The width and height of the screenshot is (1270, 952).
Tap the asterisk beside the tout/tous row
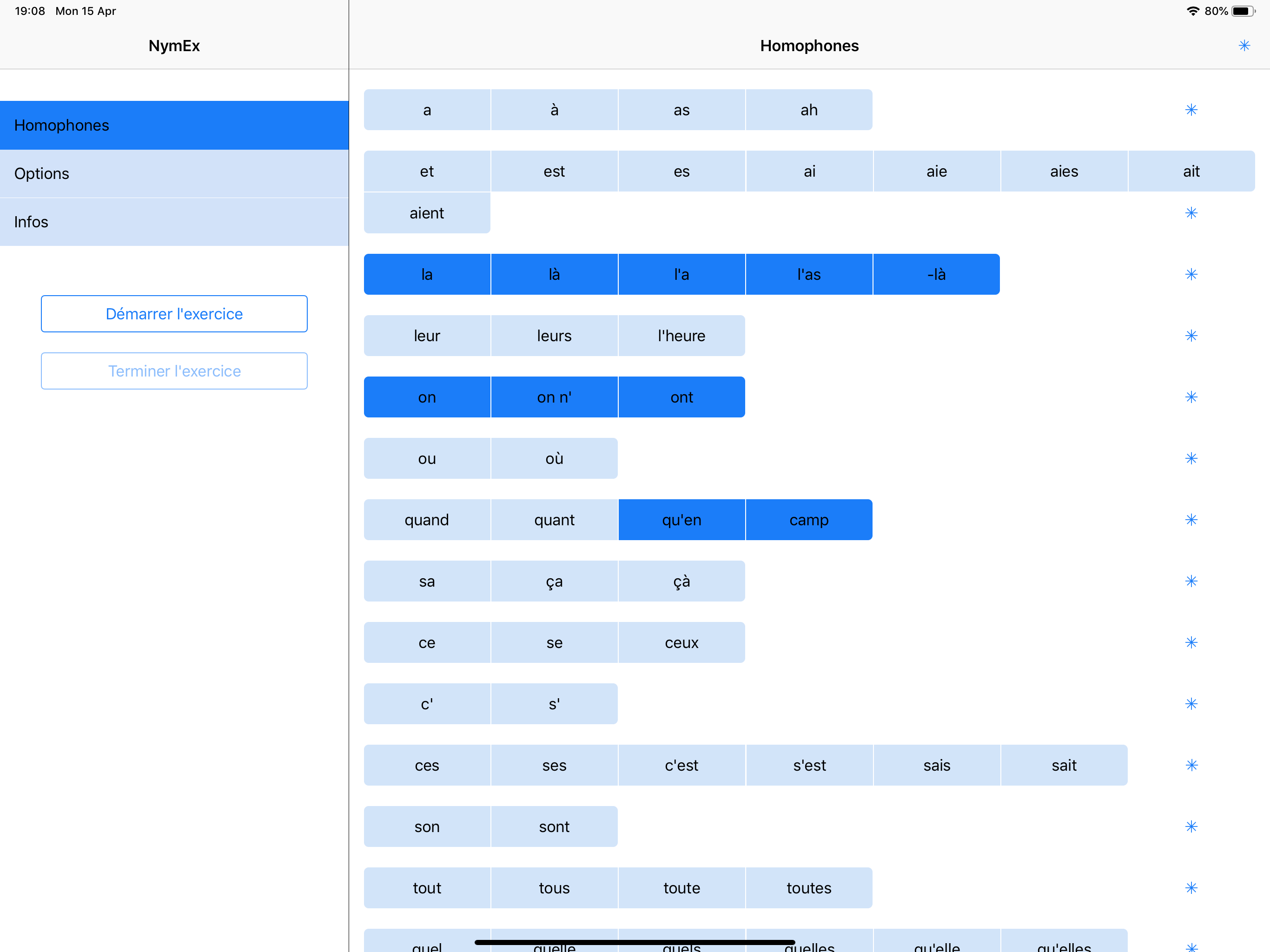(x=1191, y=888)
